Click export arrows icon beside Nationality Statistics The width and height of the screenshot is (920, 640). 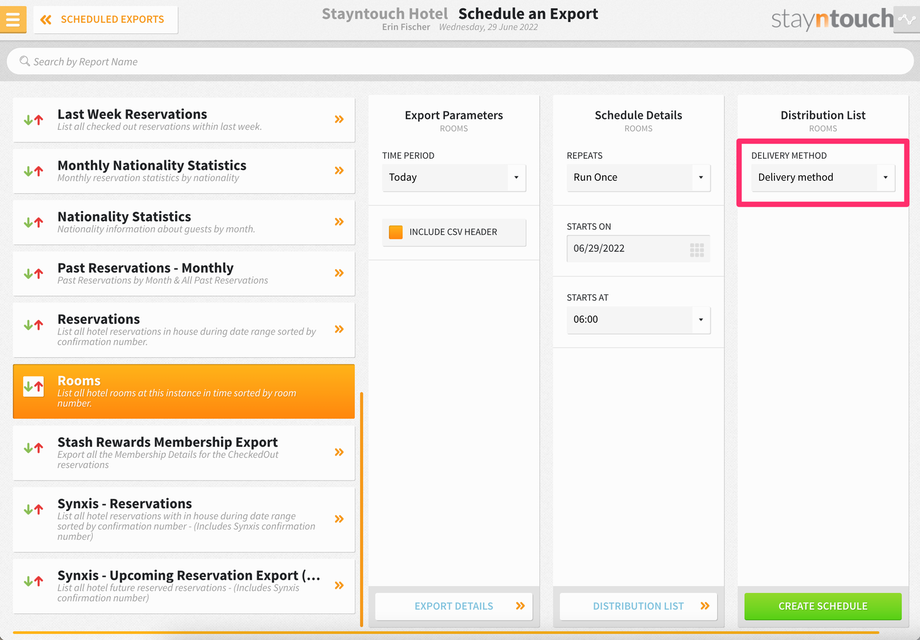tap(33, 222)
